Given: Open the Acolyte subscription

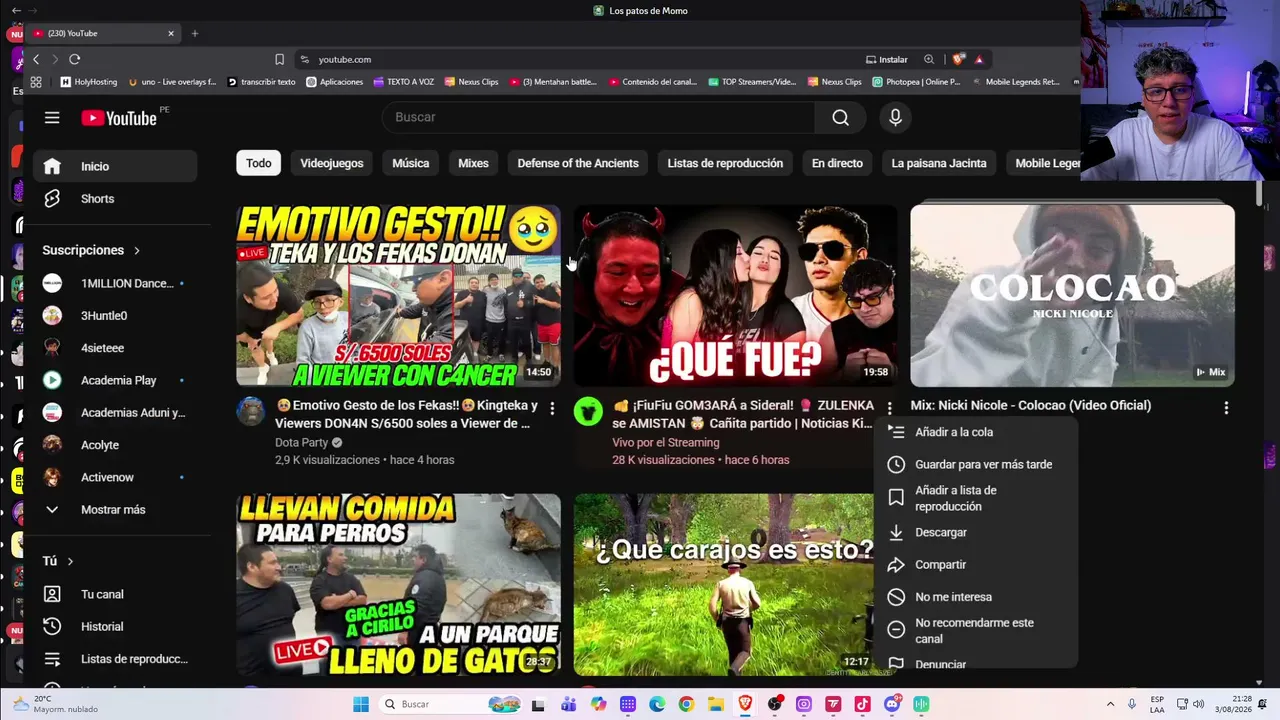Looking at the screenshot, I should coord(115,445).
